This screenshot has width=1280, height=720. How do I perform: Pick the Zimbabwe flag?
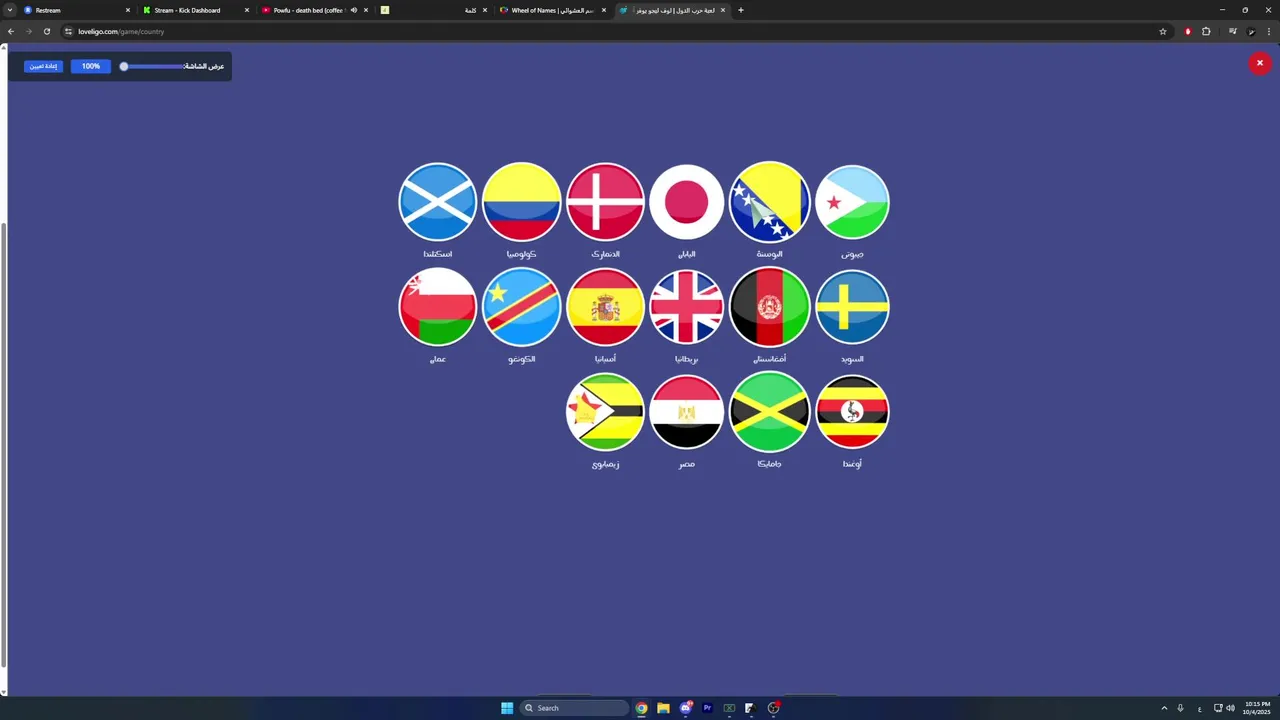[605, 412]
